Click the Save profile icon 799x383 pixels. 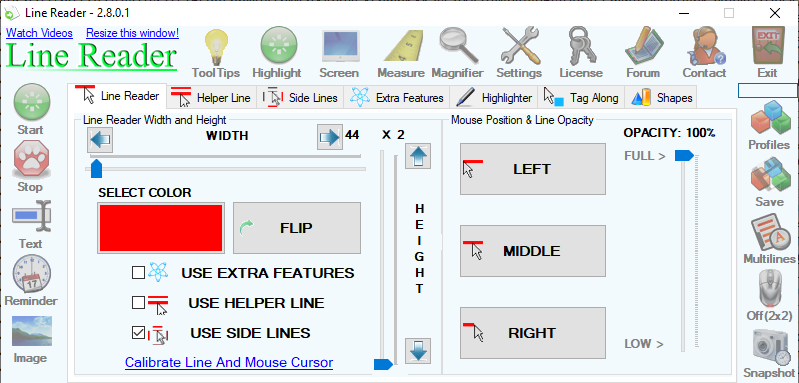click(769, 175)
